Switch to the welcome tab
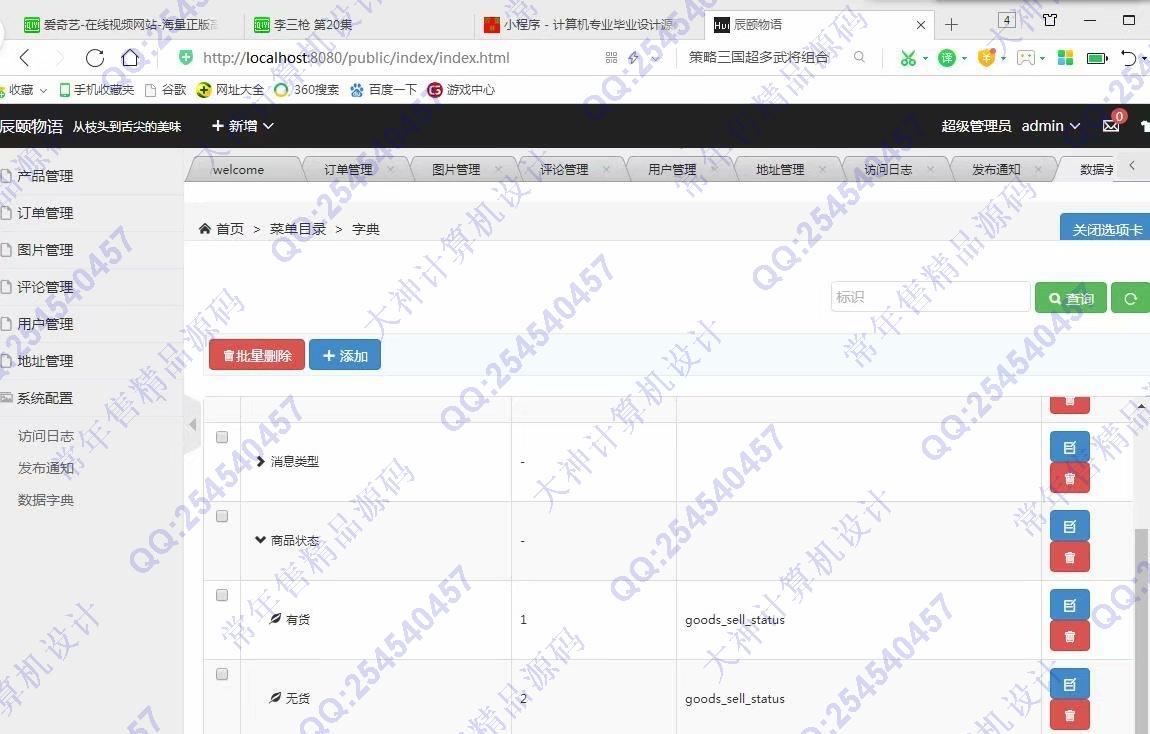The width and height of the screenshot is (1150, 734). pos(238,169)
